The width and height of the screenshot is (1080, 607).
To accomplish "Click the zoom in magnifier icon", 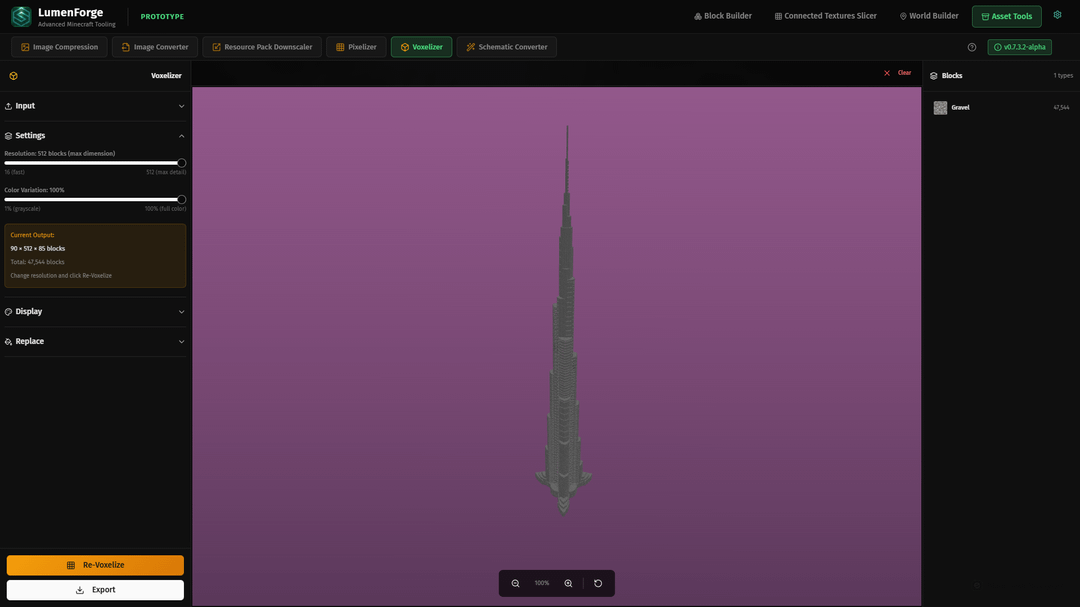I will click(x=568, y=583).
